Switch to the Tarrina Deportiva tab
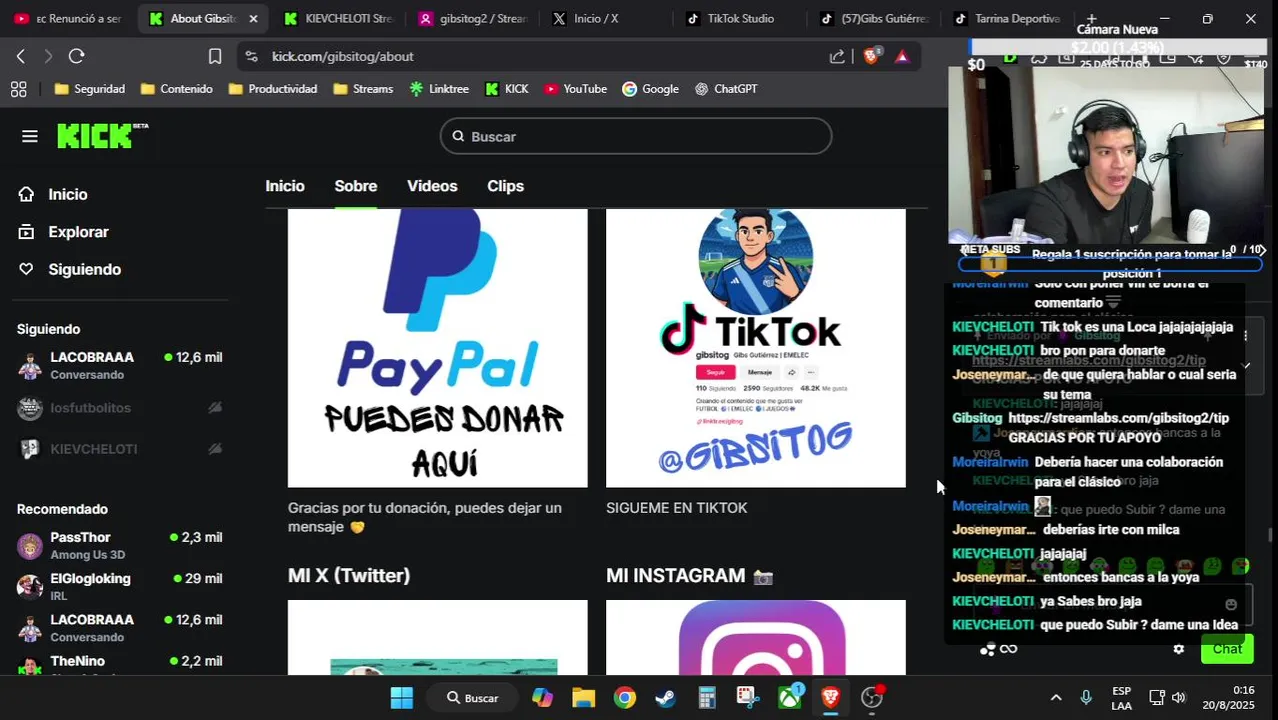 1010,18
